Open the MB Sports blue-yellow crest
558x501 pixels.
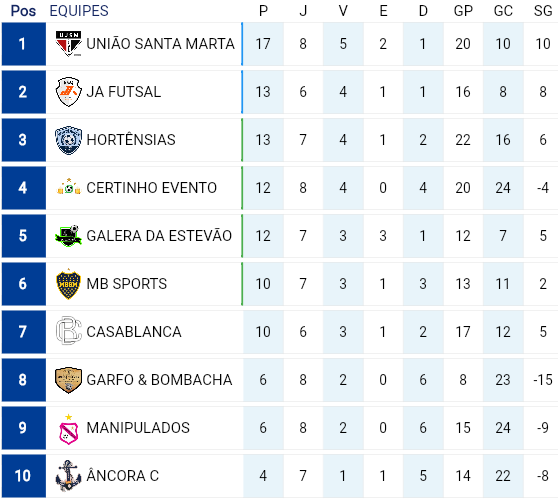(x=69, y=284)
